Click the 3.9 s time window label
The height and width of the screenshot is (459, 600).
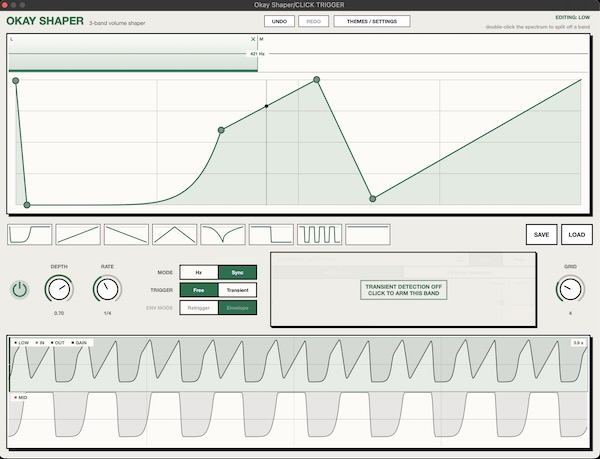point(578,343)
